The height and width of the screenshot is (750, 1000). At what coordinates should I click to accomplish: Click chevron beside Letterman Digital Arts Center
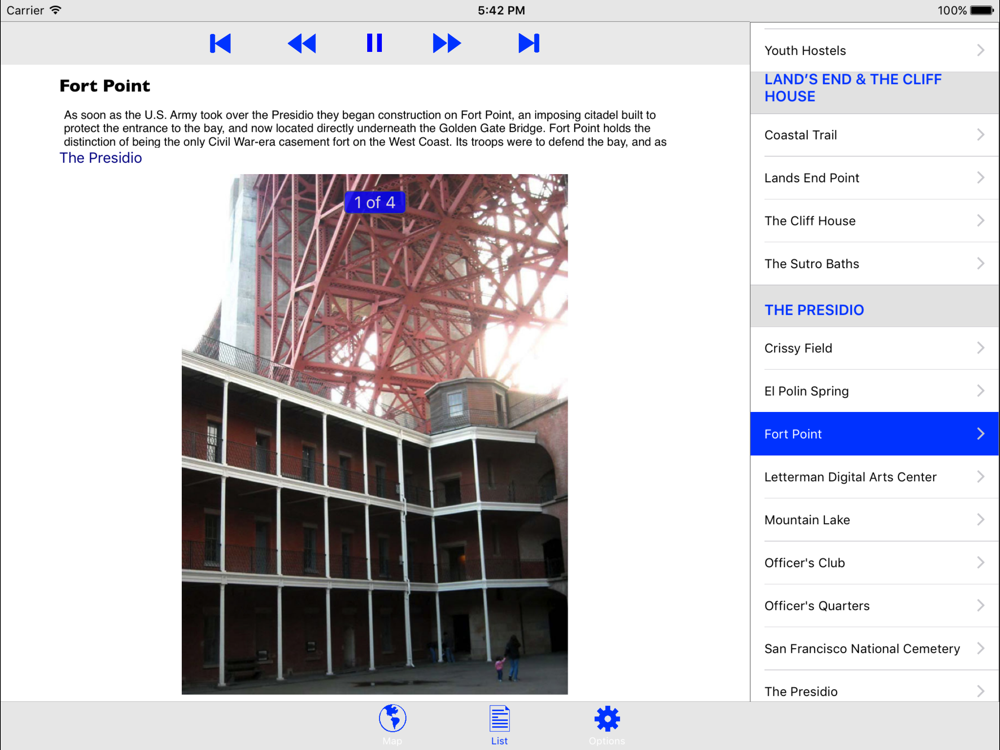coord(981,477)
